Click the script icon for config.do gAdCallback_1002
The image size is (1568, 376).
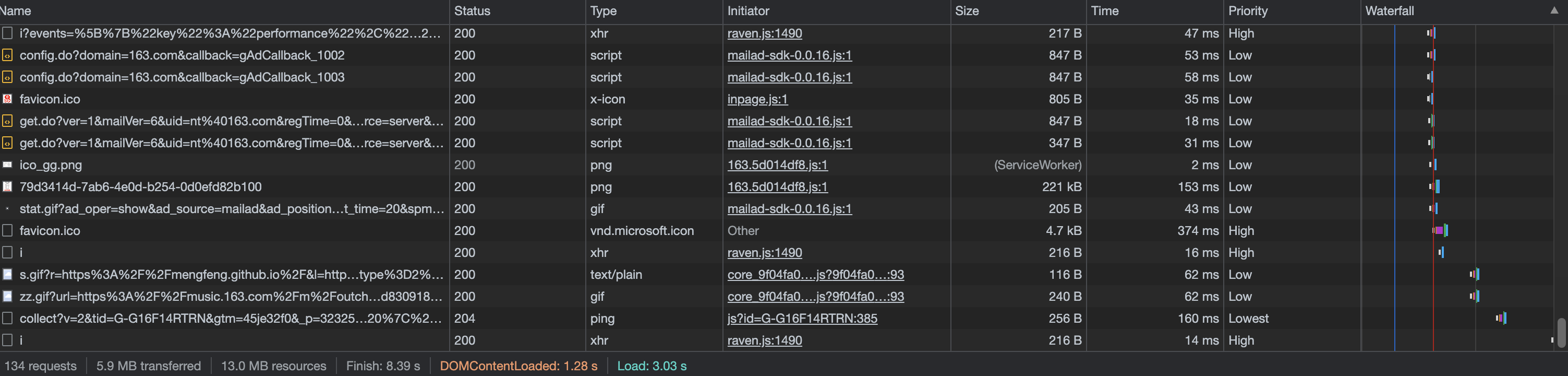7,55
